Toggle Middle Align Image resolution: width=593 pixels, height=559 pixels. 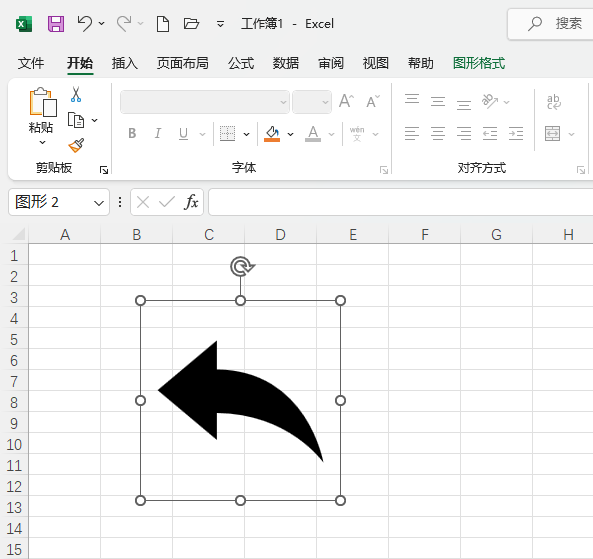[438, 101]
